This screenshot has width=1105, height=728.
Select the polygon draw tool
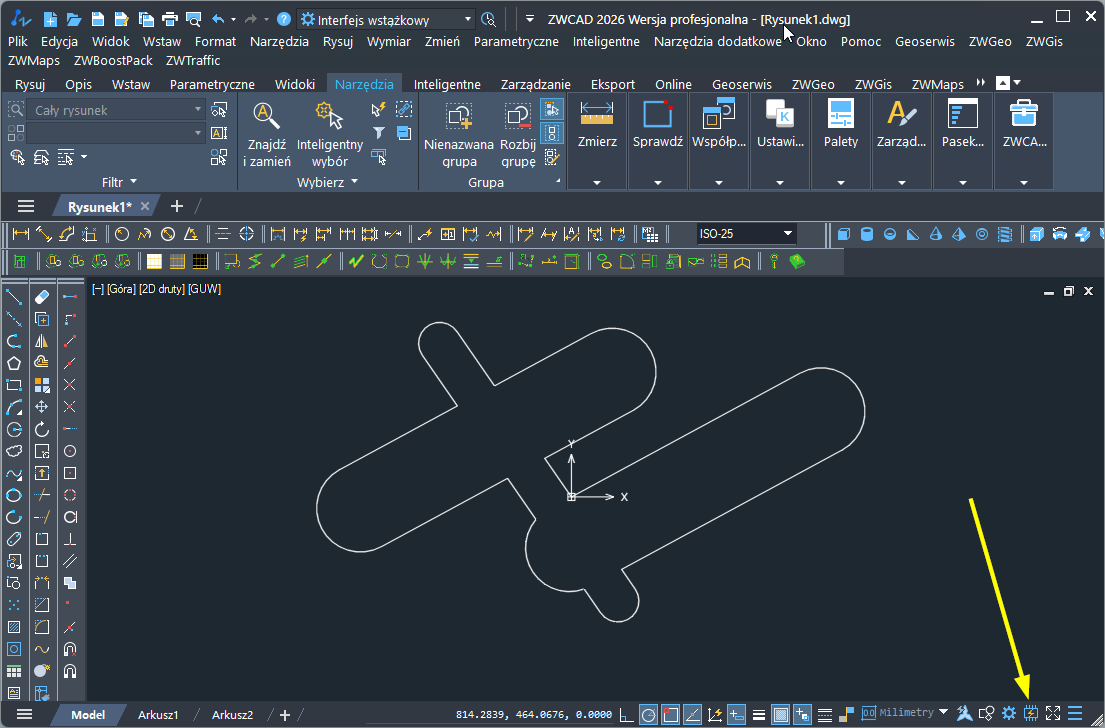(x=14, y=363)
